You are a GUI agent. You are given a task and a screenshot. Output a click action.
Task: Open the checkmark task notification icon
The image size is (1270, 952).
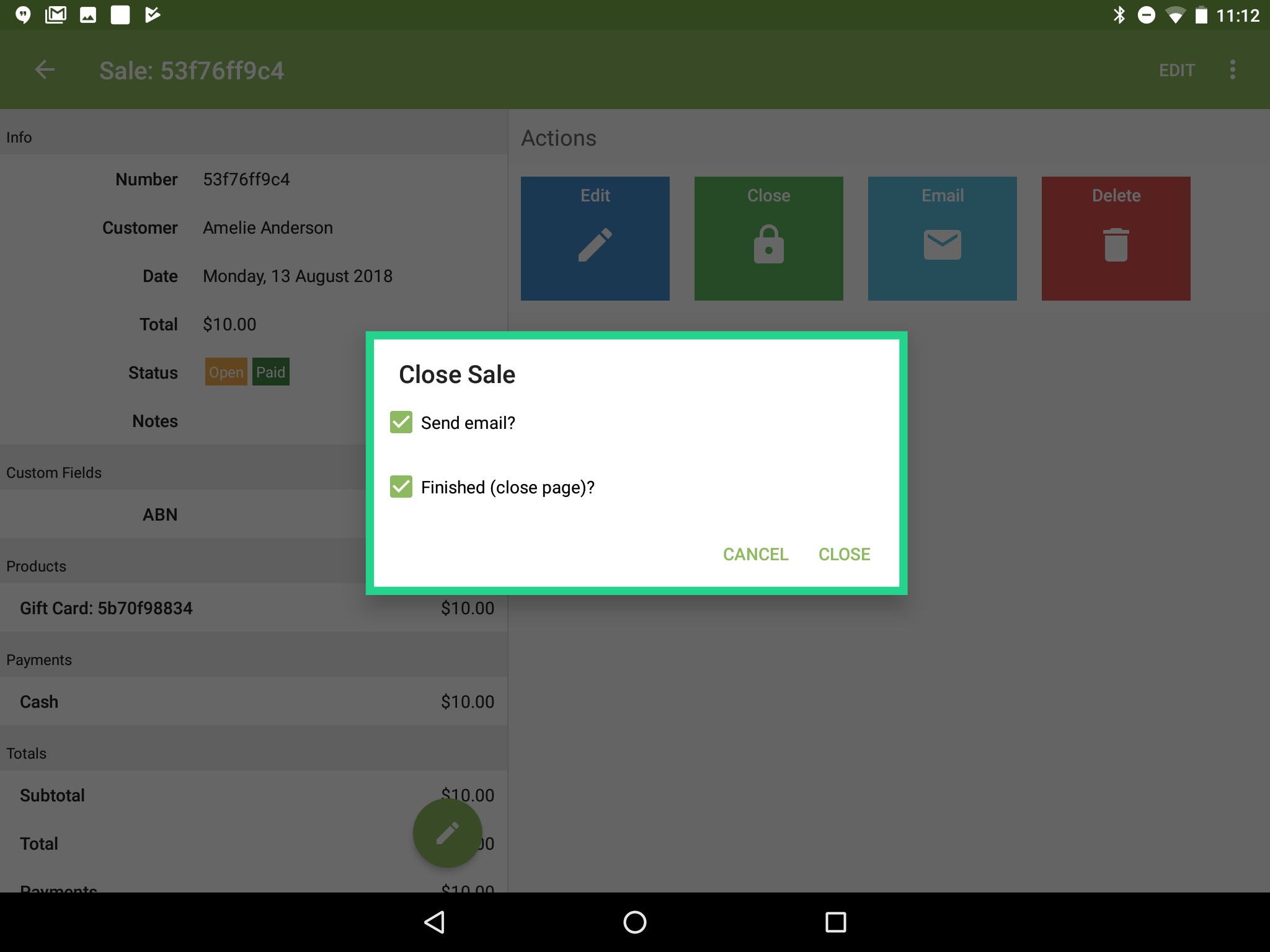pyautogui.click(x=153, y=15)
